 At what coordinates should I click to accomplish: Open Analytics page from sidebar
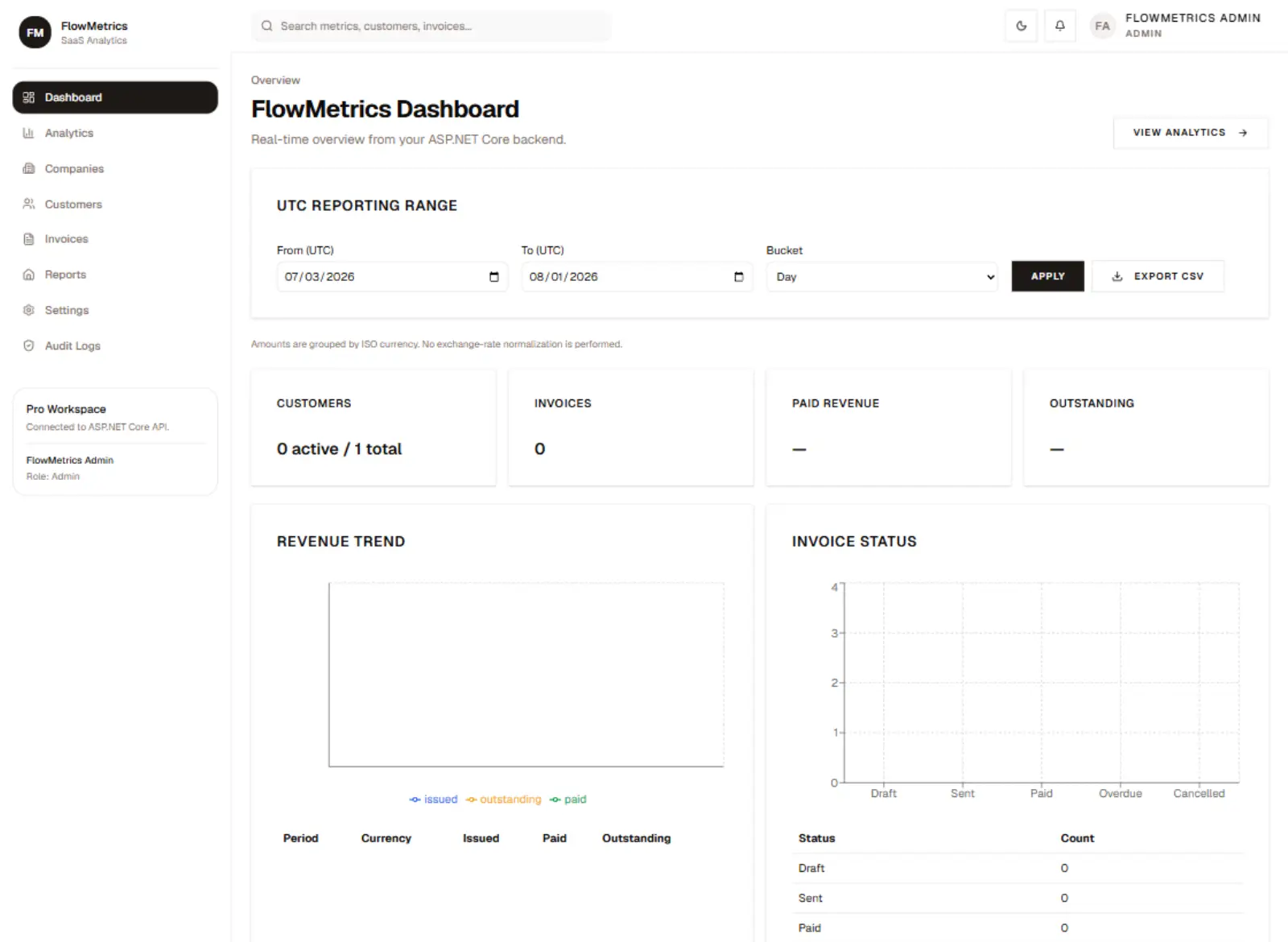click(x=115, y=133)
